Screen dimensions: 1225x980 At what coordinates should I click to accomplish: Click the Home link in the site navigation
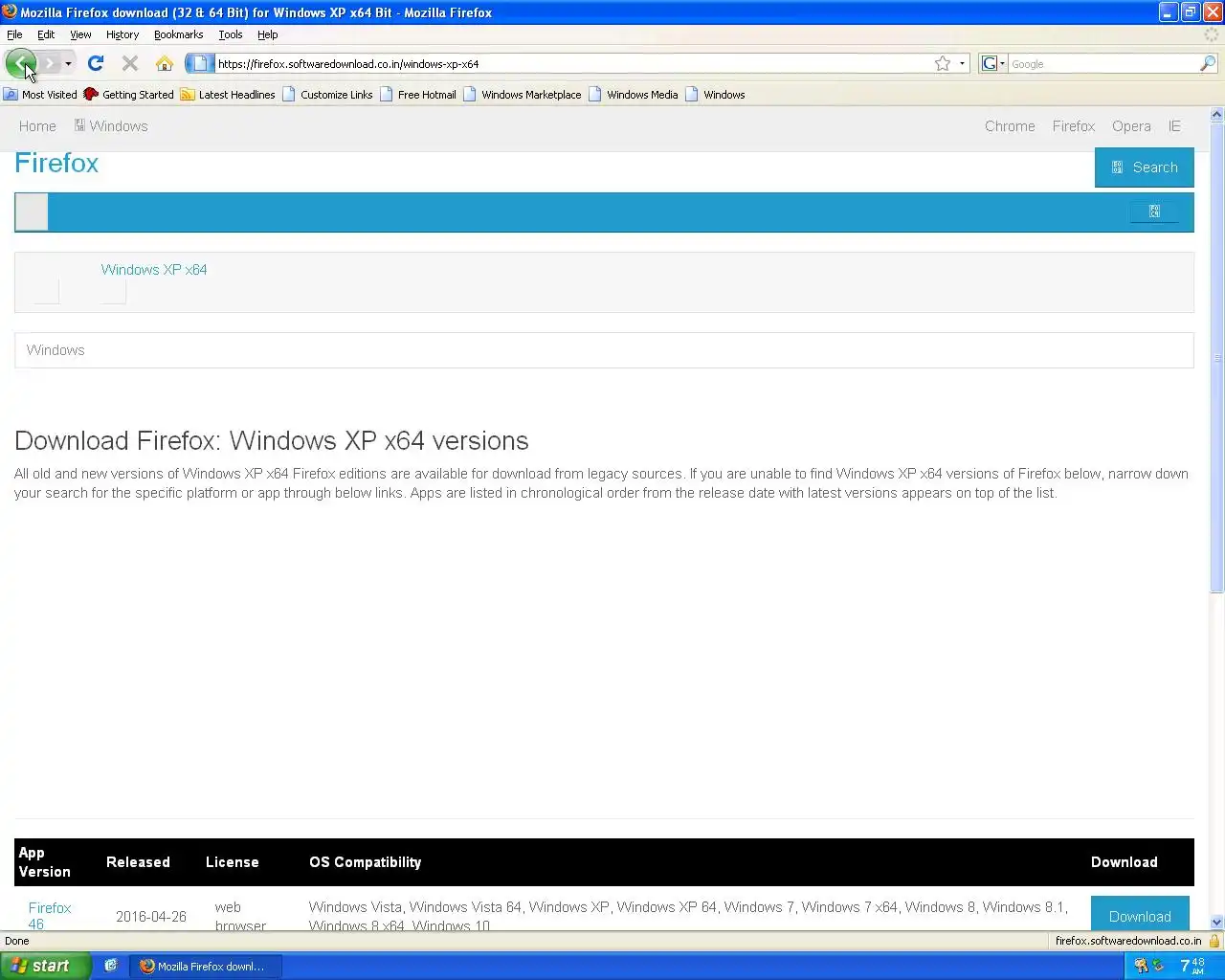click(37, 126)
